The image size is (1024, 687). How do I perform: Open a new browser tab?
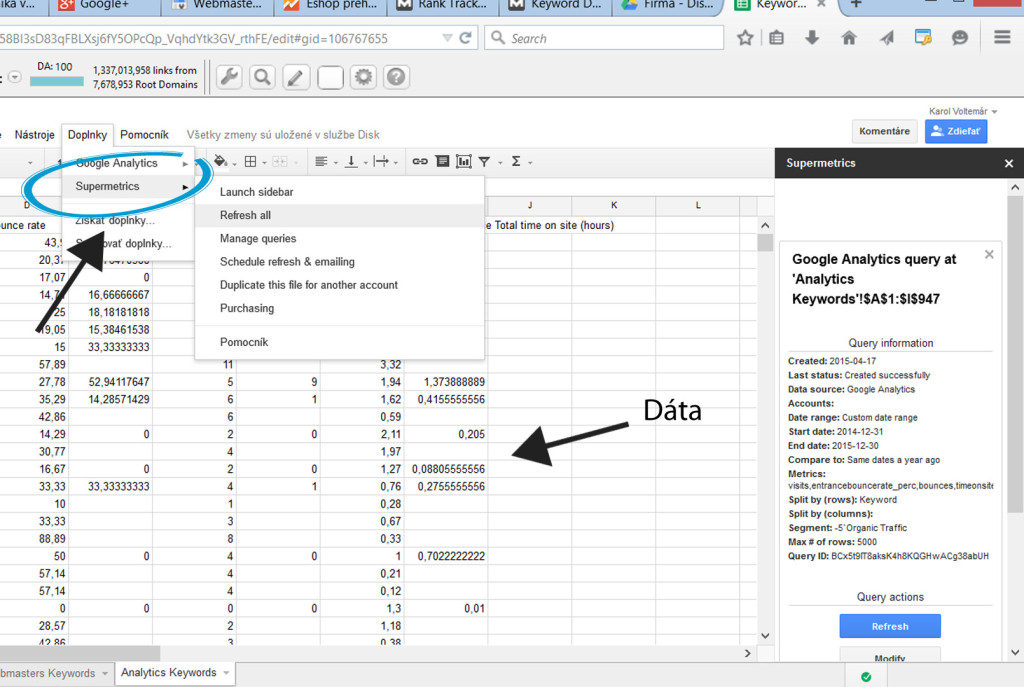click(856, 5)
